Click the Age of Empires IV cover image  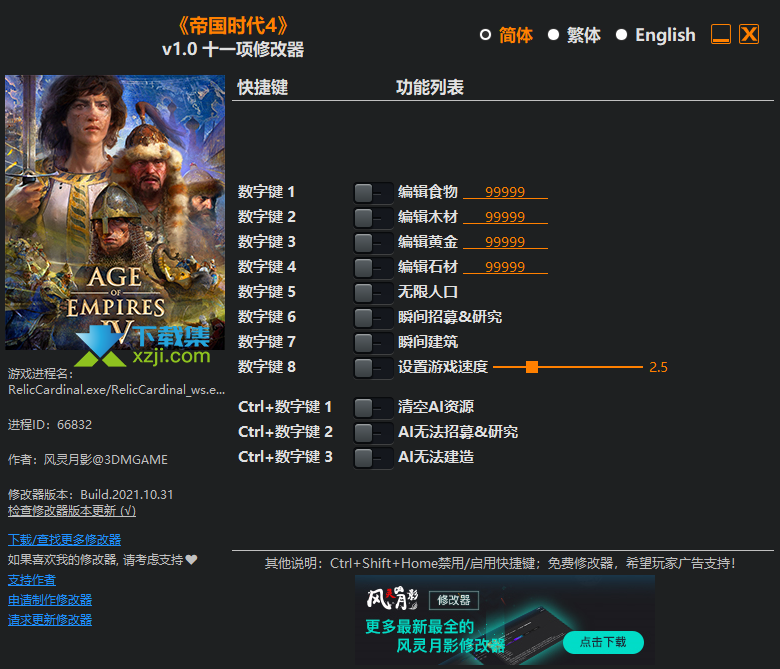(115, 212)
